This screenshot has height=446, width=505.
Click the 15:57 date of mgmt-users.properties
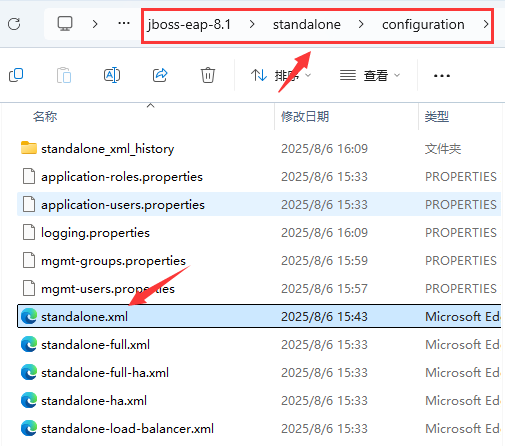[324, 289]
